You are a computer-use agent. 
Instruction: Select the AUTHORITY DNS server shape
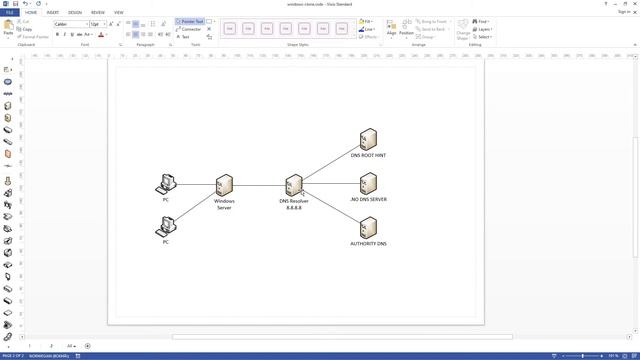368,228
